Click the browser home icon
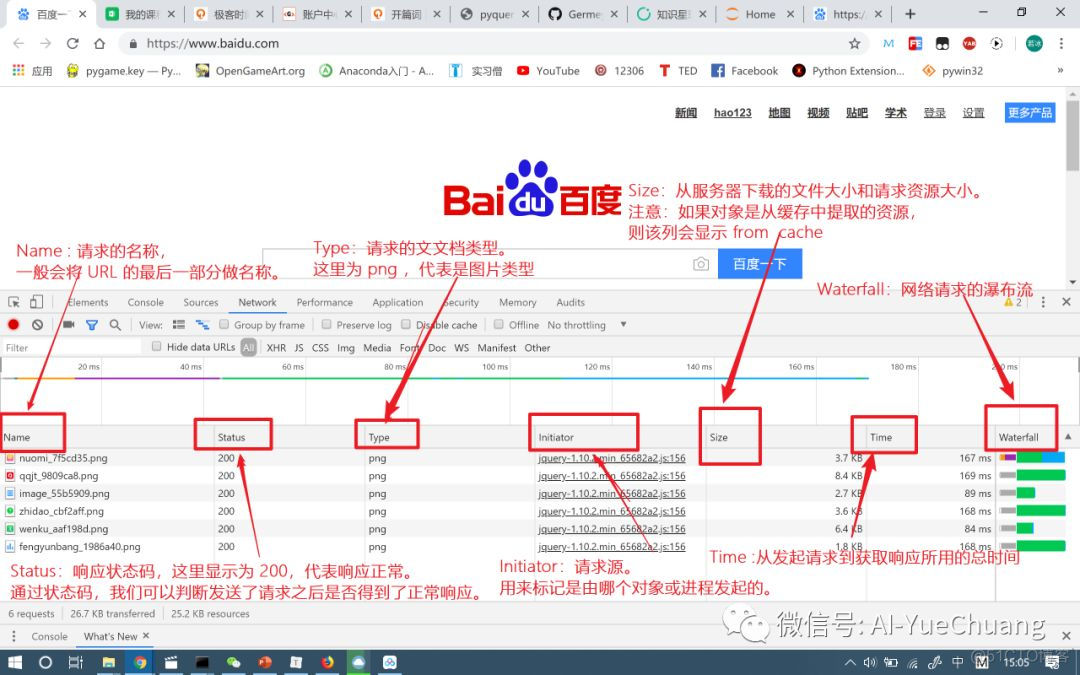The height and width of the screenshot is (675, 1080). [100, 43]
